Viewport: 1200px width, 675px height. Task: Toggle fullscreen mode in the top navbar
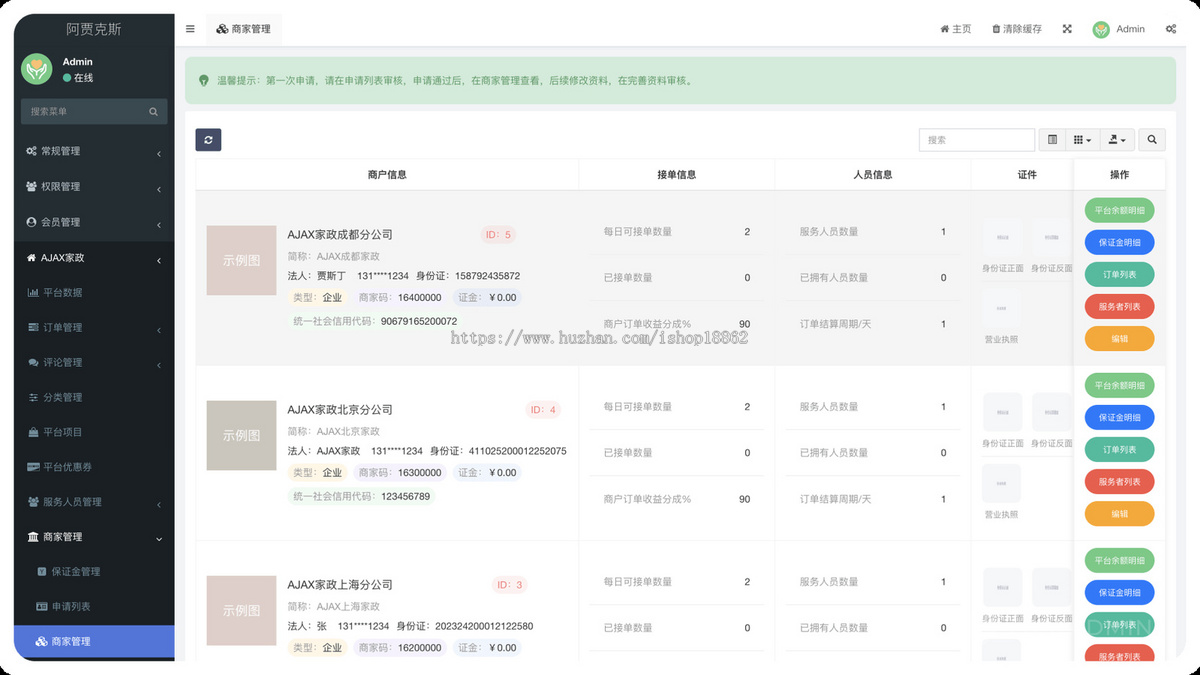tap(1066, 28)
